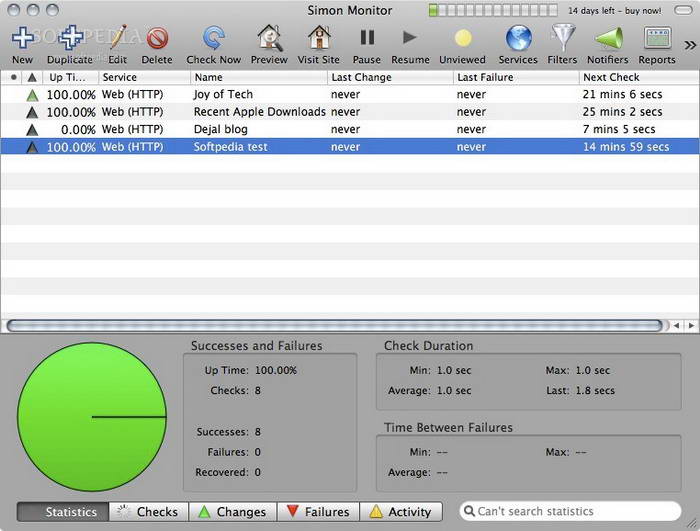The height and width of the screenshot is (531, 700).
Task: Click the status triangle of Recent Apple Downloads
Action: [x=32, y=113]
